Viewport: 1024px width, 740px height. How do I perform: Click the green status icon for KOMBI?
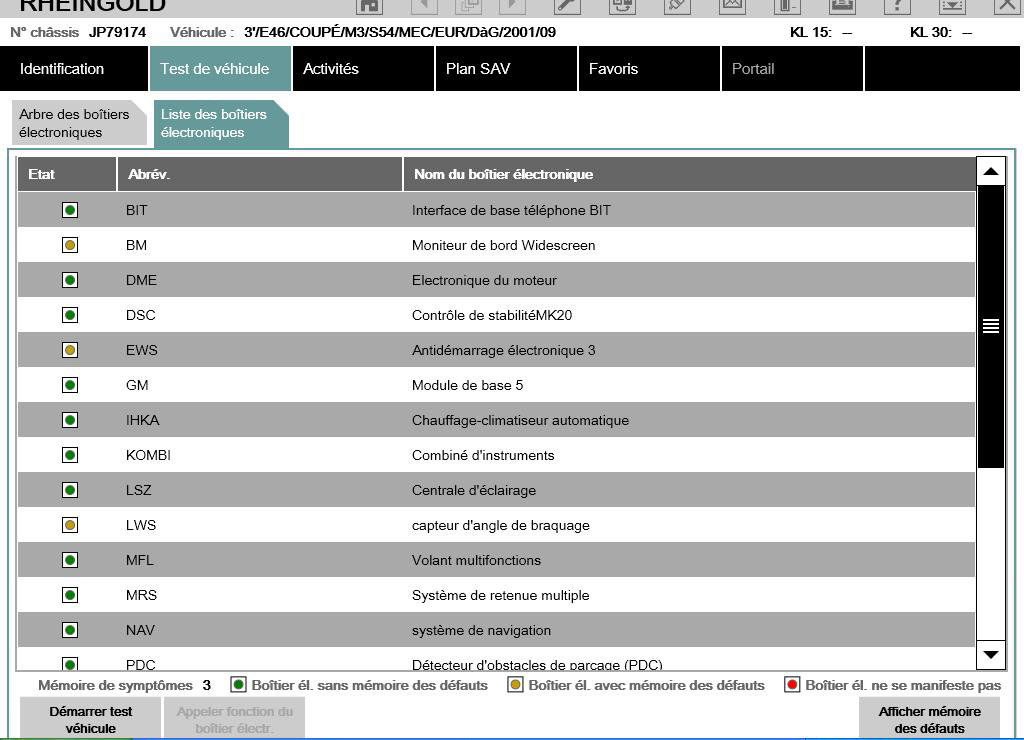pyautogui.click(x=70, y=455)
